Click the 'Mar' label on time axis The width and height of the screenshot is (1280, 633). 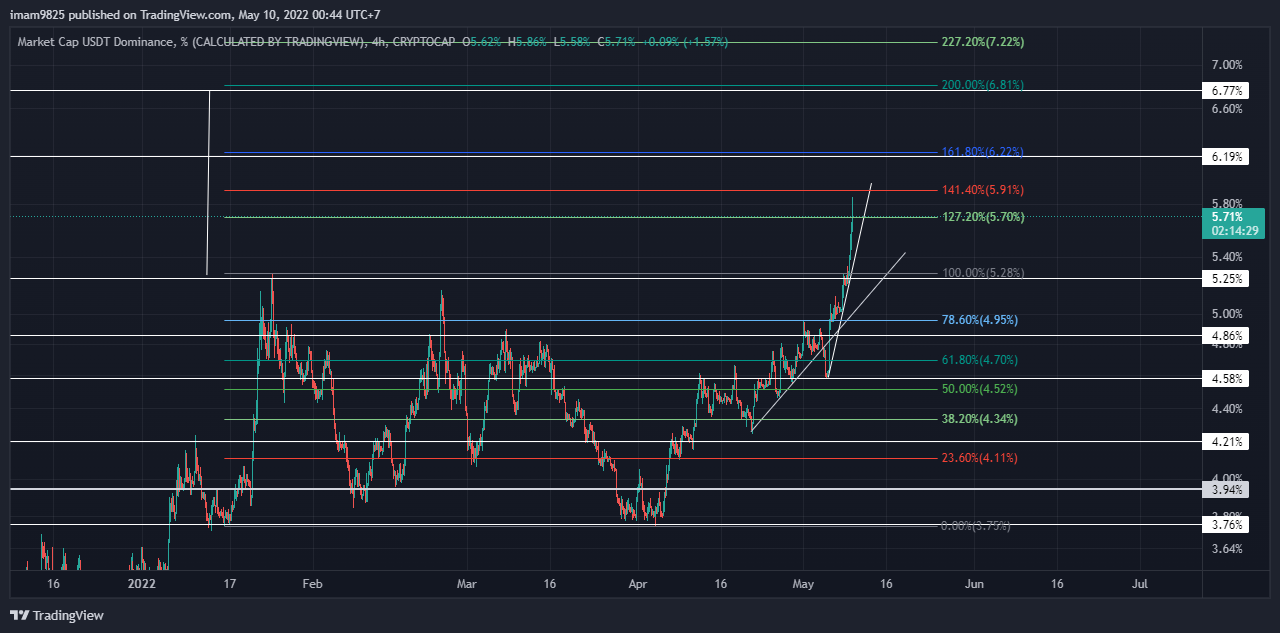(x=467, y=583)
